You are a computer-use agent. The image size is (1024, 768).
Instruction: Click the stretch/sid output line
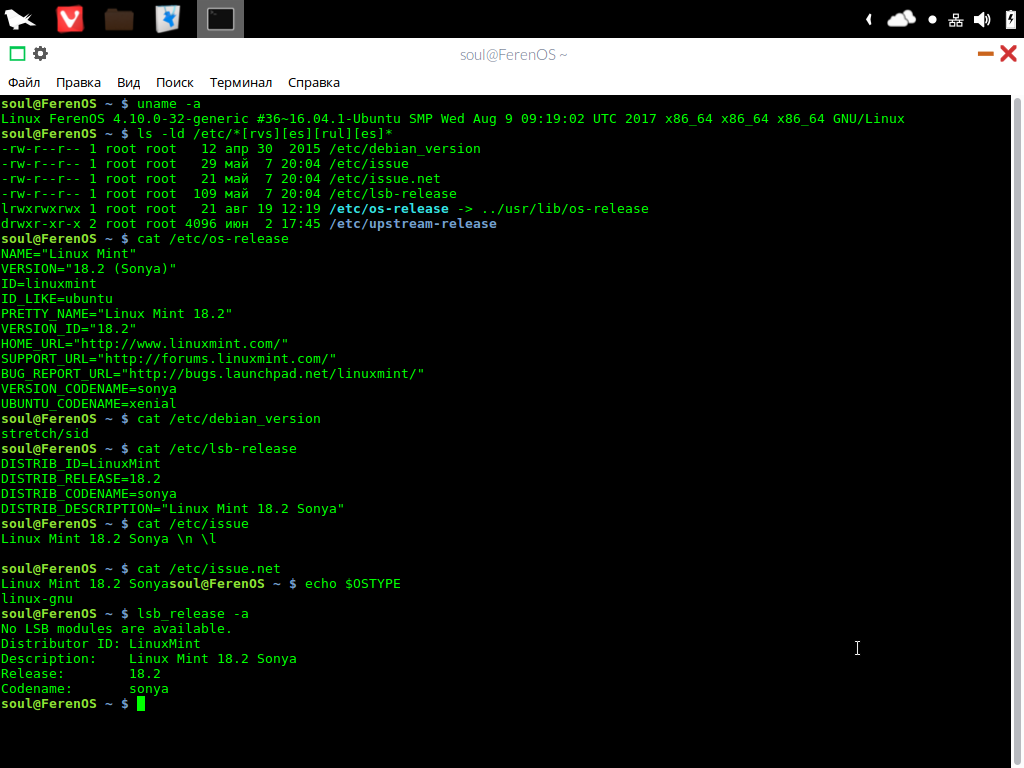click(x=44, y=434)
